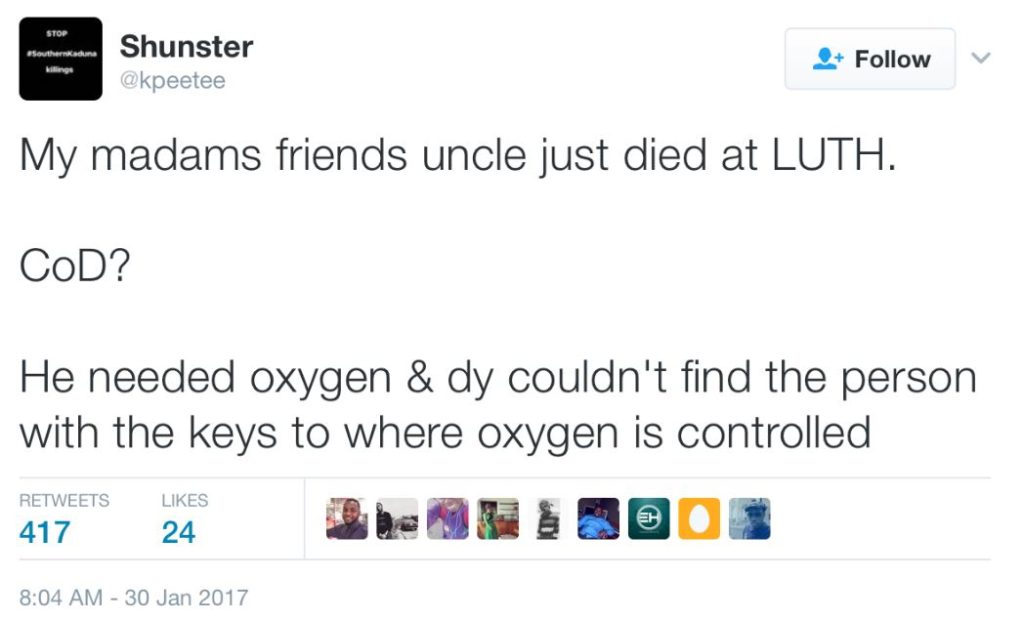Click the avatar with striped-shirt person

click(548, 519)
